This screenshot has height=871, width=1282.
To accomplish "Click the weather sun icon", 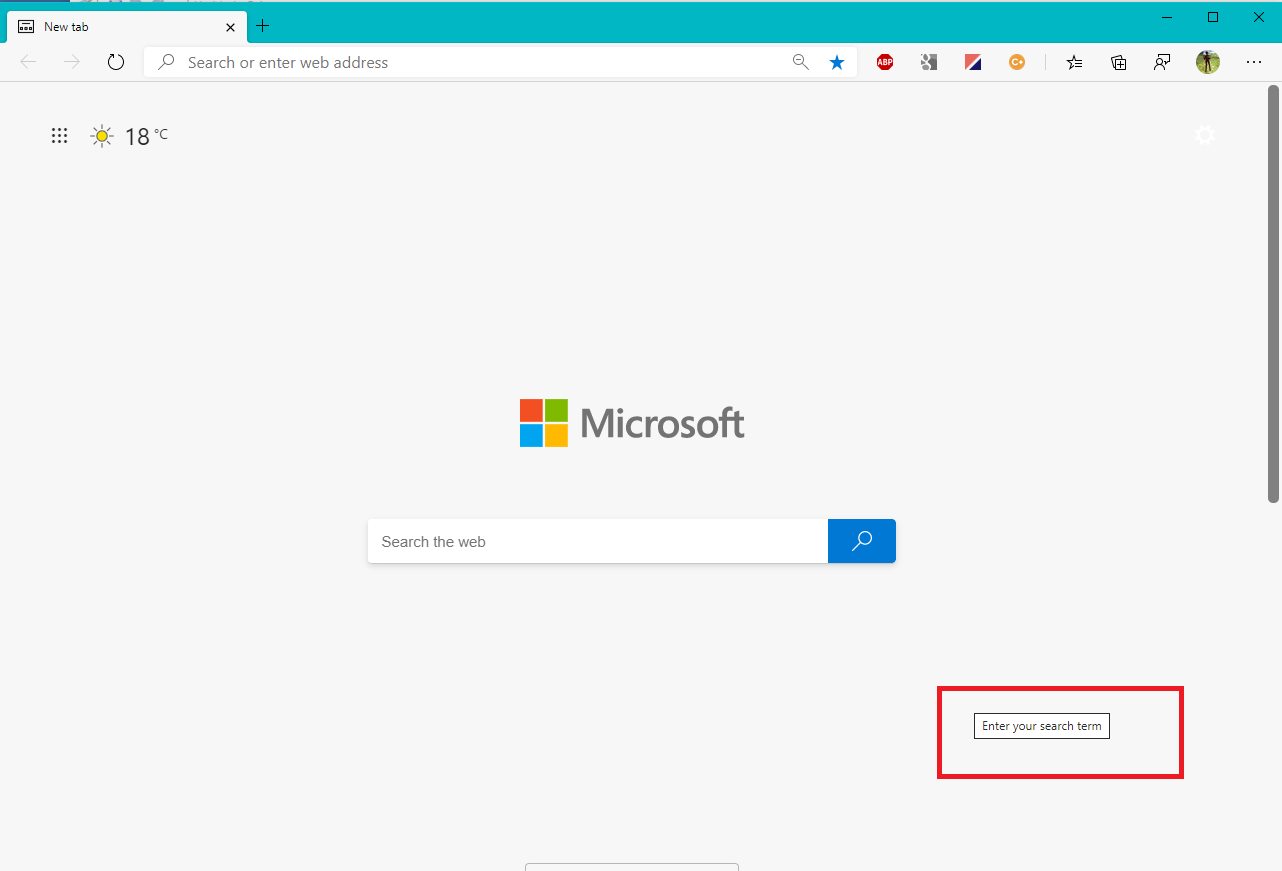I will [101, 135].
